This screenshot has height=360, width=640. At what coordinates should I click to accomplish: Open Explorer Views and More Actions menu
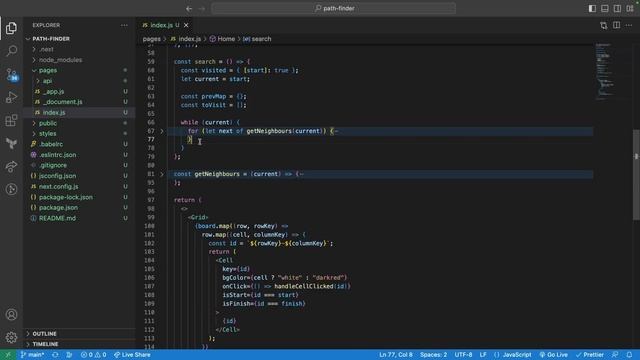click(x=124, y=25)
